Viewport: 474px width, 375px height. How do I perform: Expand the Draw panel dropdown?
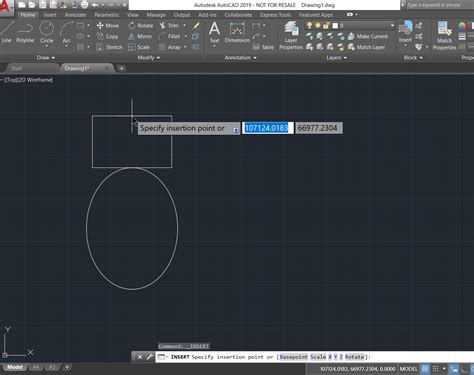tap(46, 58)
